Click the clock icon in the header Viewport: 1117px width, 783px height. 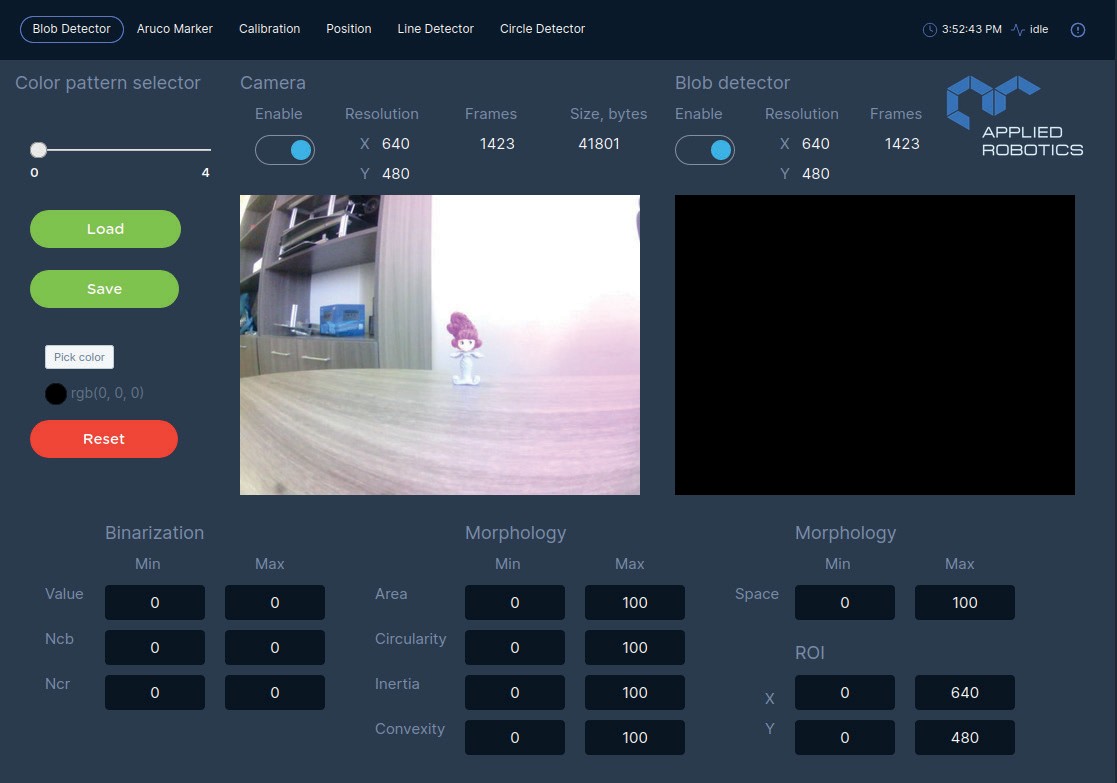pos(930,30)
